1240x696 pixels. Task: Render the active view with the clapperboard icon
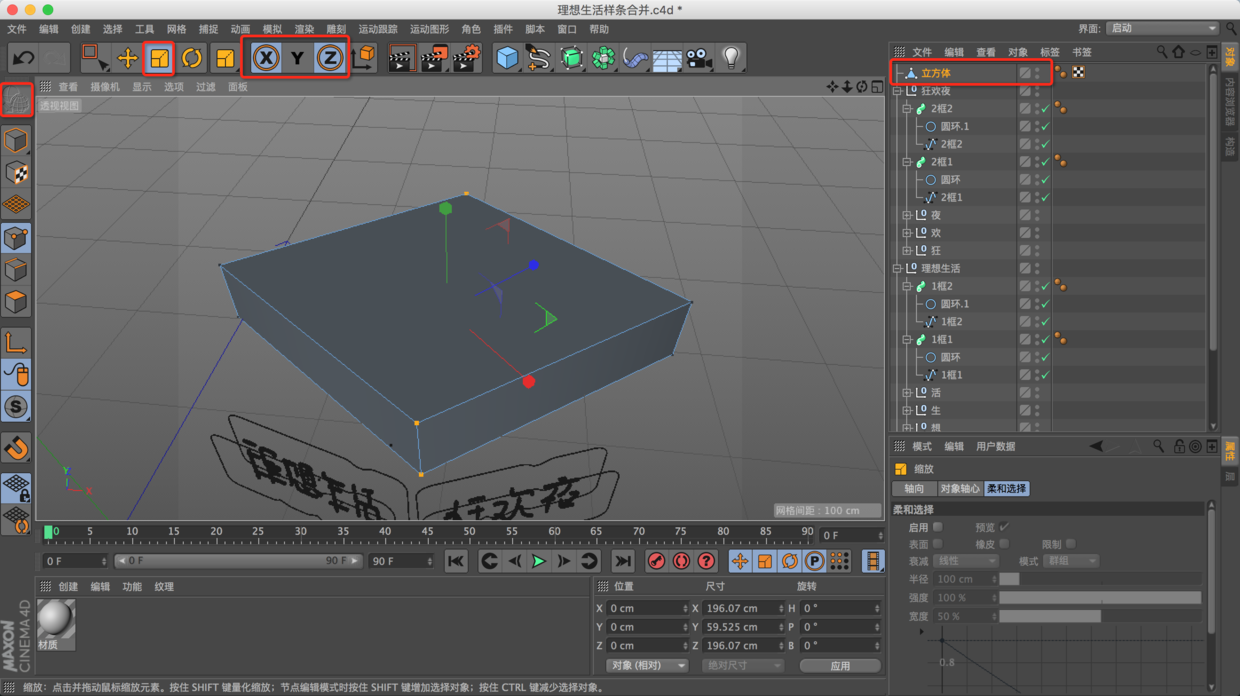401,58
